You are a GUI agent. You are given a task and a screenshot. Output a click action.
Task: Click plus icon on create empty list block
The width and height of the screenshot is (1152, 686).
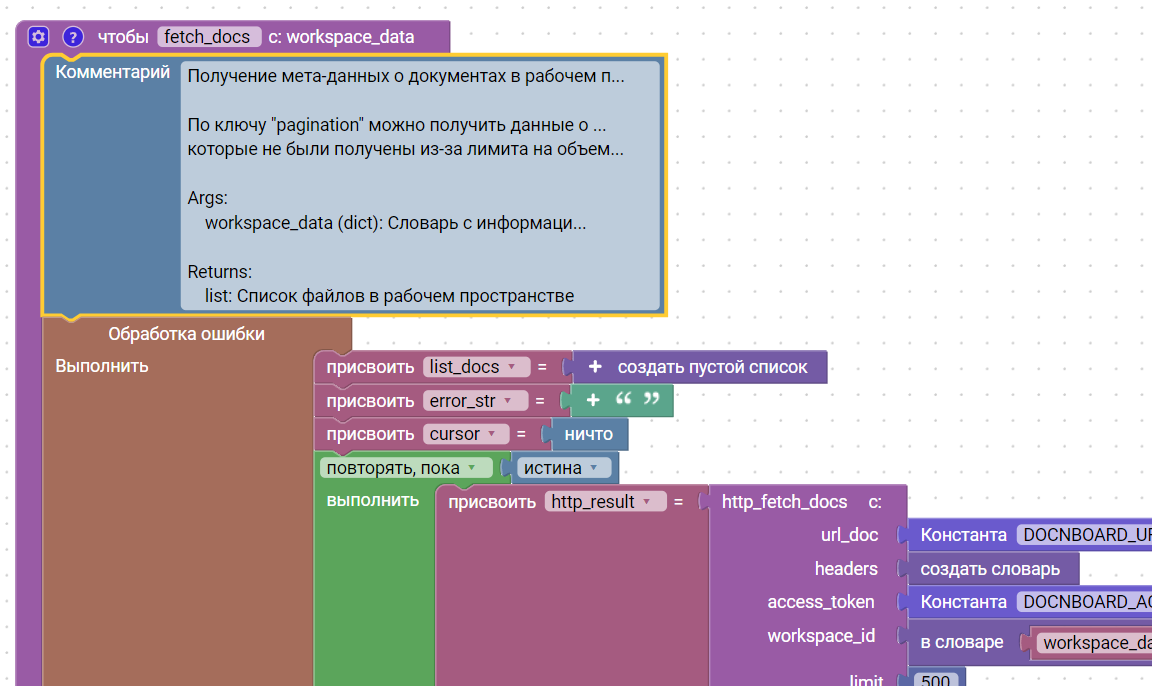coord(595,367)
